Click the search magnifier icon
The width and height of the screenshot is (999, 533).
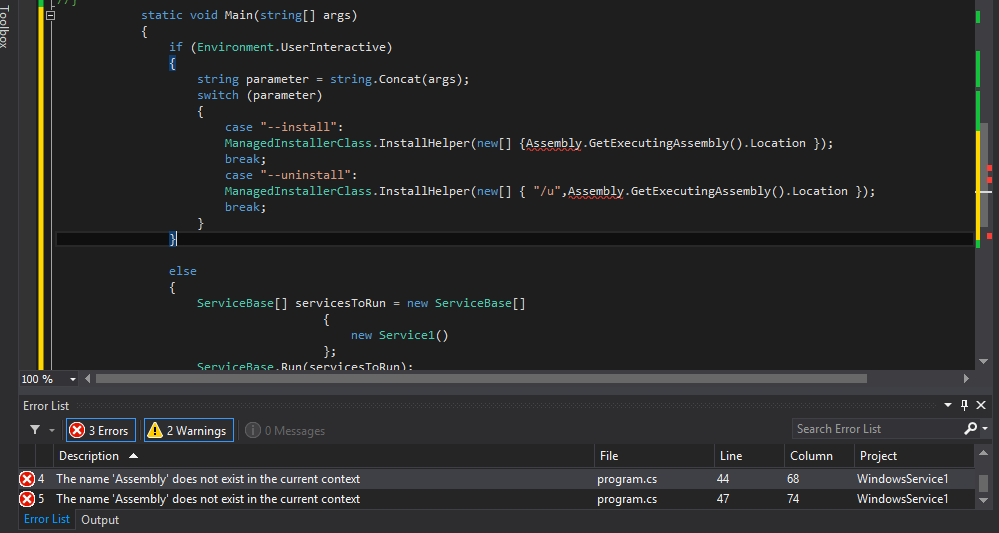[970, 429]
